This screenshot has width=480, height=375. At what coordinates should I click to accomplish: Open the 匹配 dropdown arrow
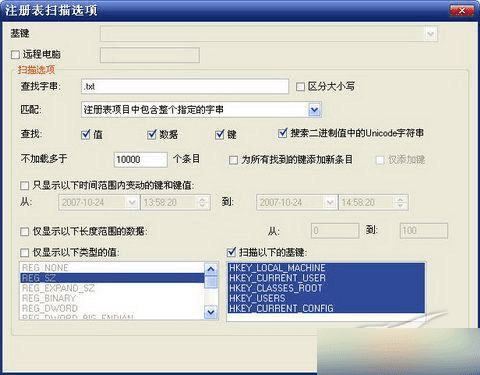tap(314, 109)
